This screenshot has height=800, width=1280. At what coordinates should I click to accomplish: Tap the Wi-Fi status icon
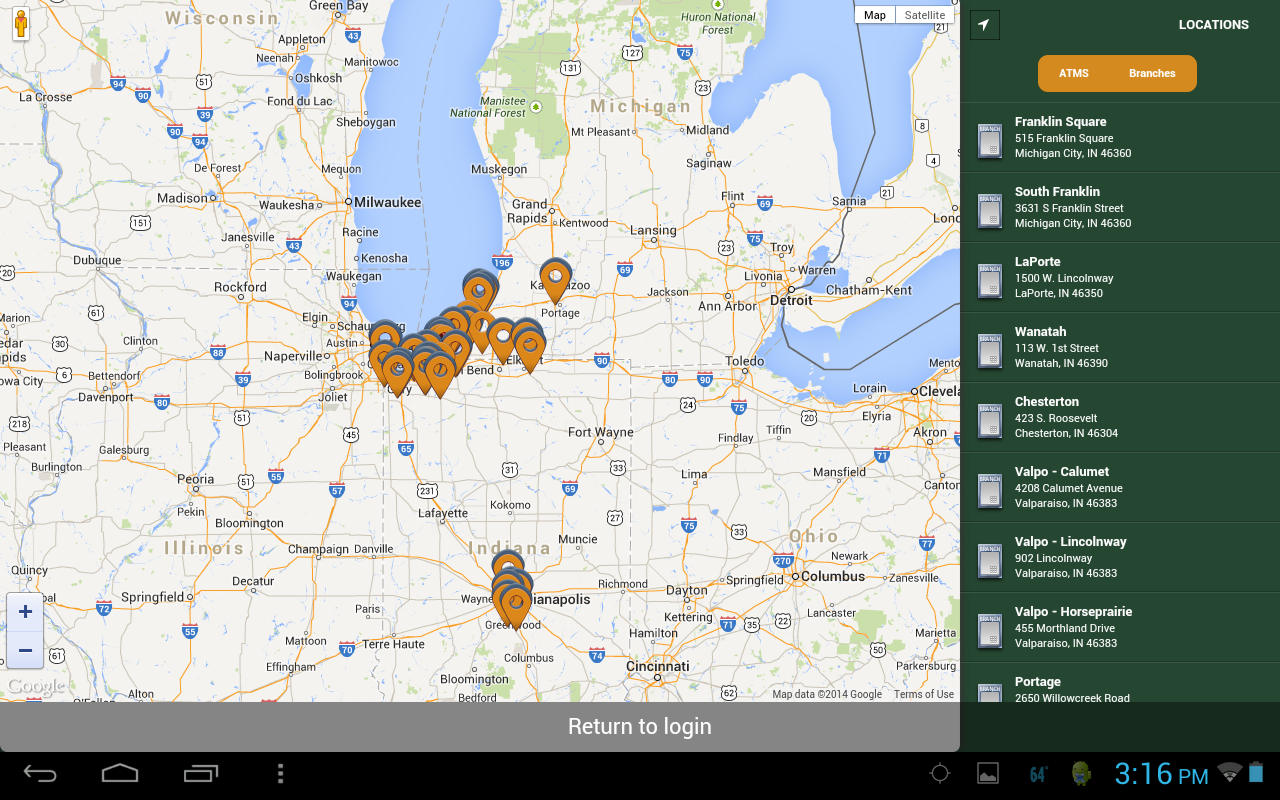[1230, 772]
